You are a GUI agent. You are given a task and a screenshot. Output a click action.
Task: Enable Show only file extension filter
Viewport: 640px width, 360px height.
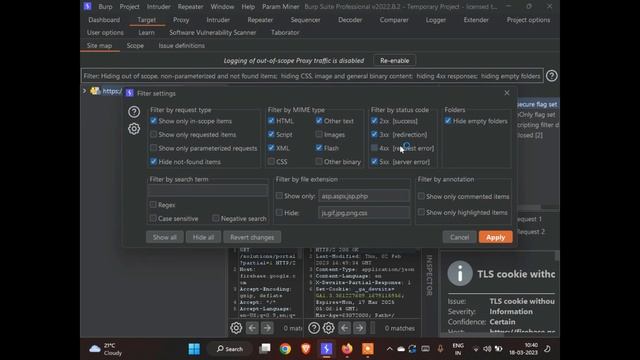(x=279, y=196)
